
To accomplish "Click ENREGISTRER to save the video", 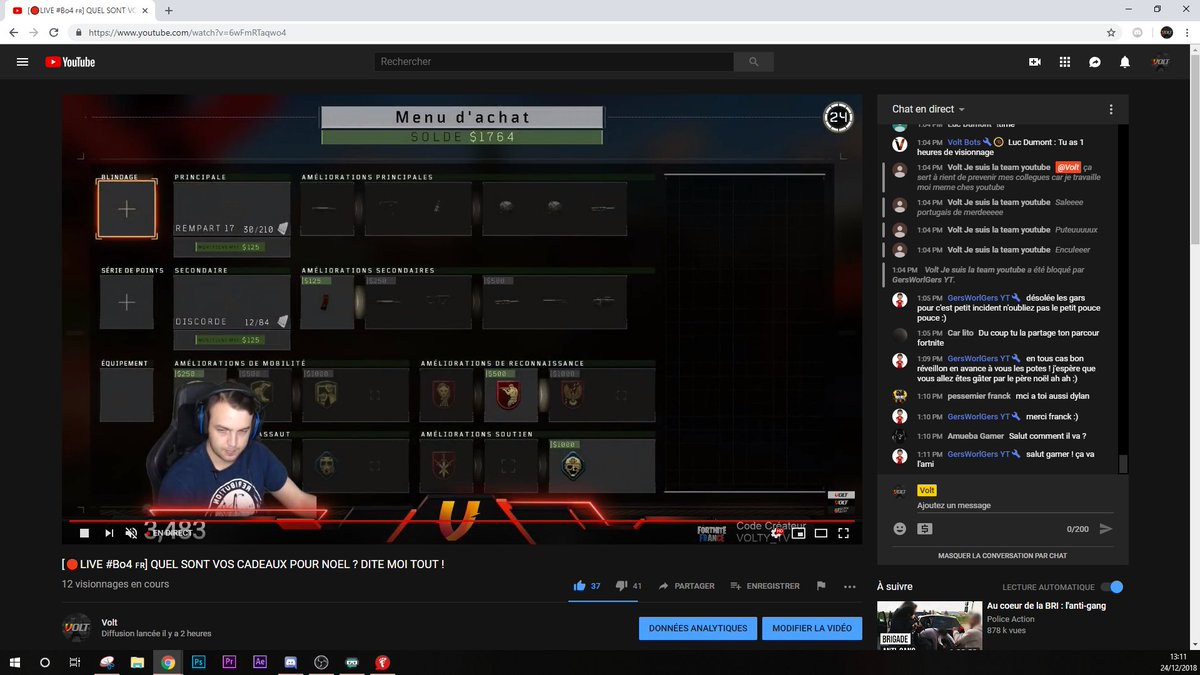I will click(765, 586).
